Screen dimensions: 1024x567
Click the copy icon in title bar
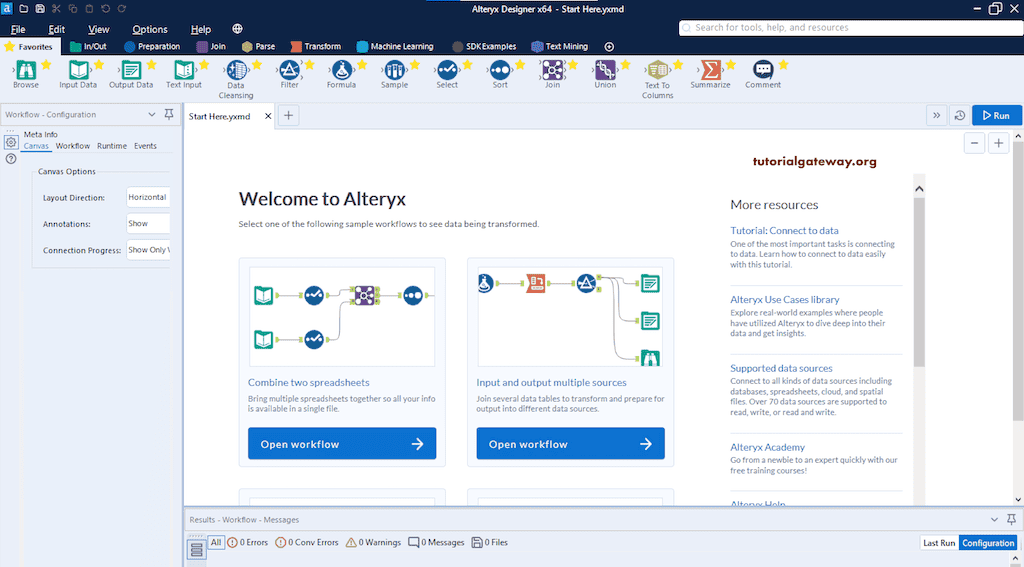click(x=72, y=8)
